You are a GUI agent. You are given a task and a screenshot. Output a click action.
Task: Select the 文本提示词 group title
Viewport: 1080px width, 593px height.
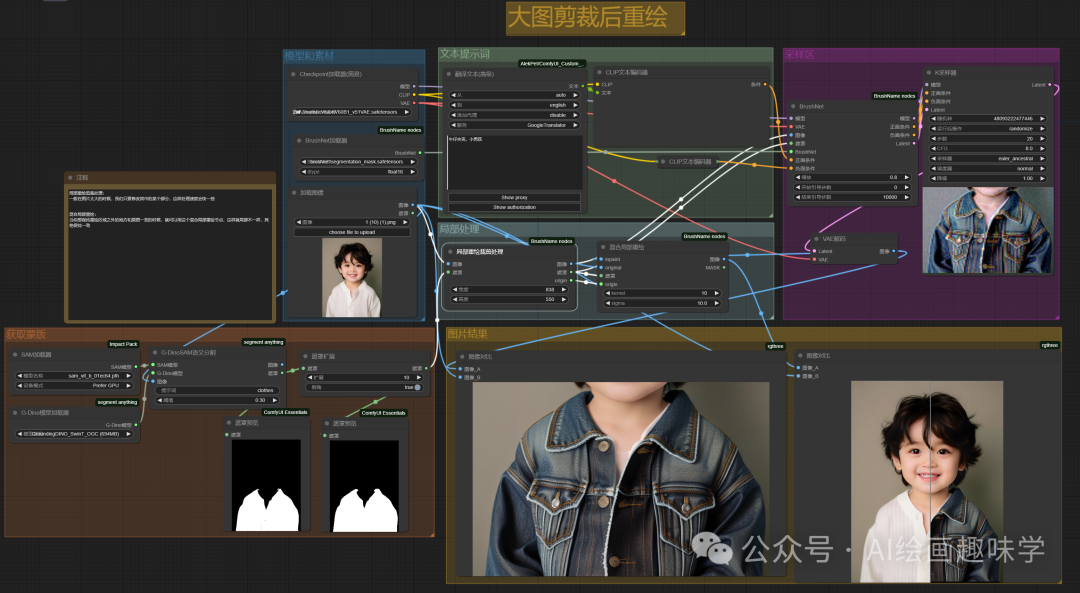click(x=465, y=54)
